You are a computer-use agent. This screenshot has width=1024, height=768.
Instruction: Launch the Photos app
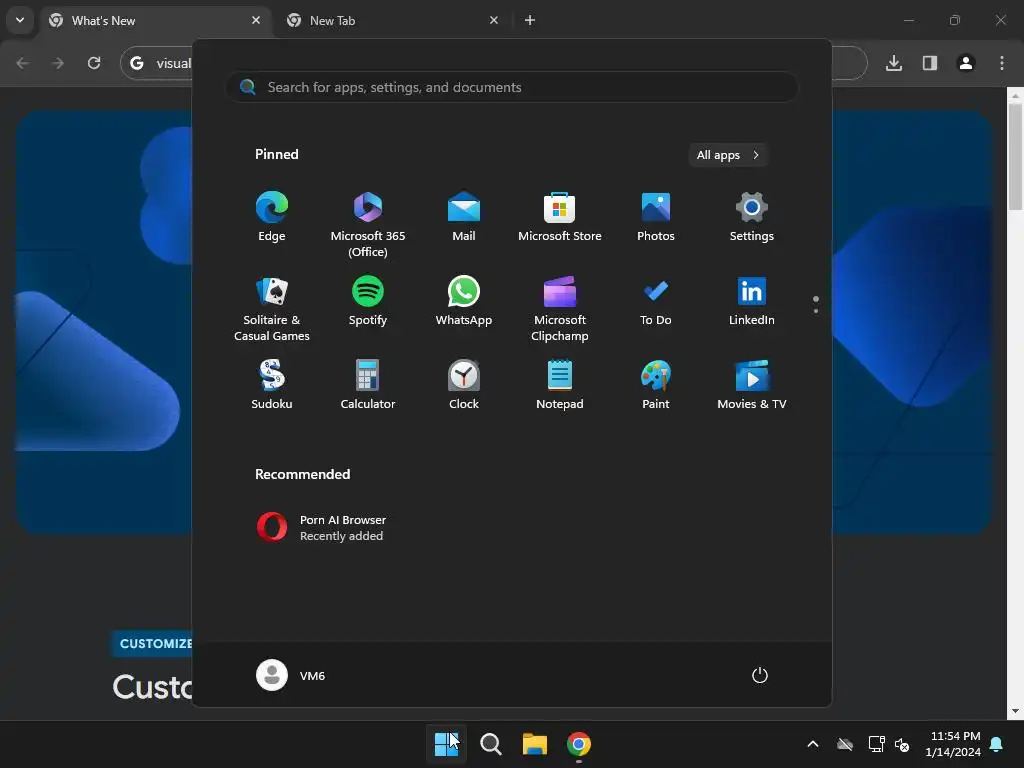[656, 217]
